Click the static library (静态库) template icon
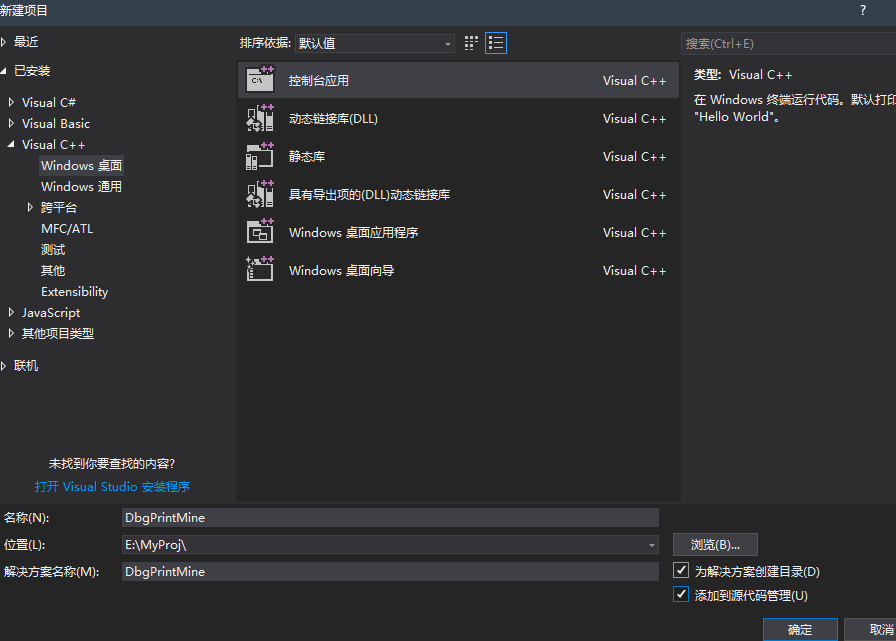896x641 pixels. (x=260, y=157)
